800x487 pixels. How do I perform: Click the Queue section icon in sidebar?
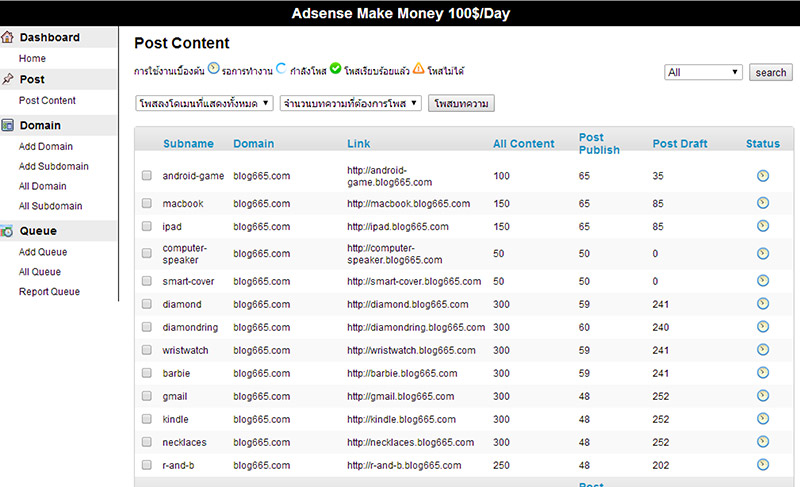click(8, 231)
